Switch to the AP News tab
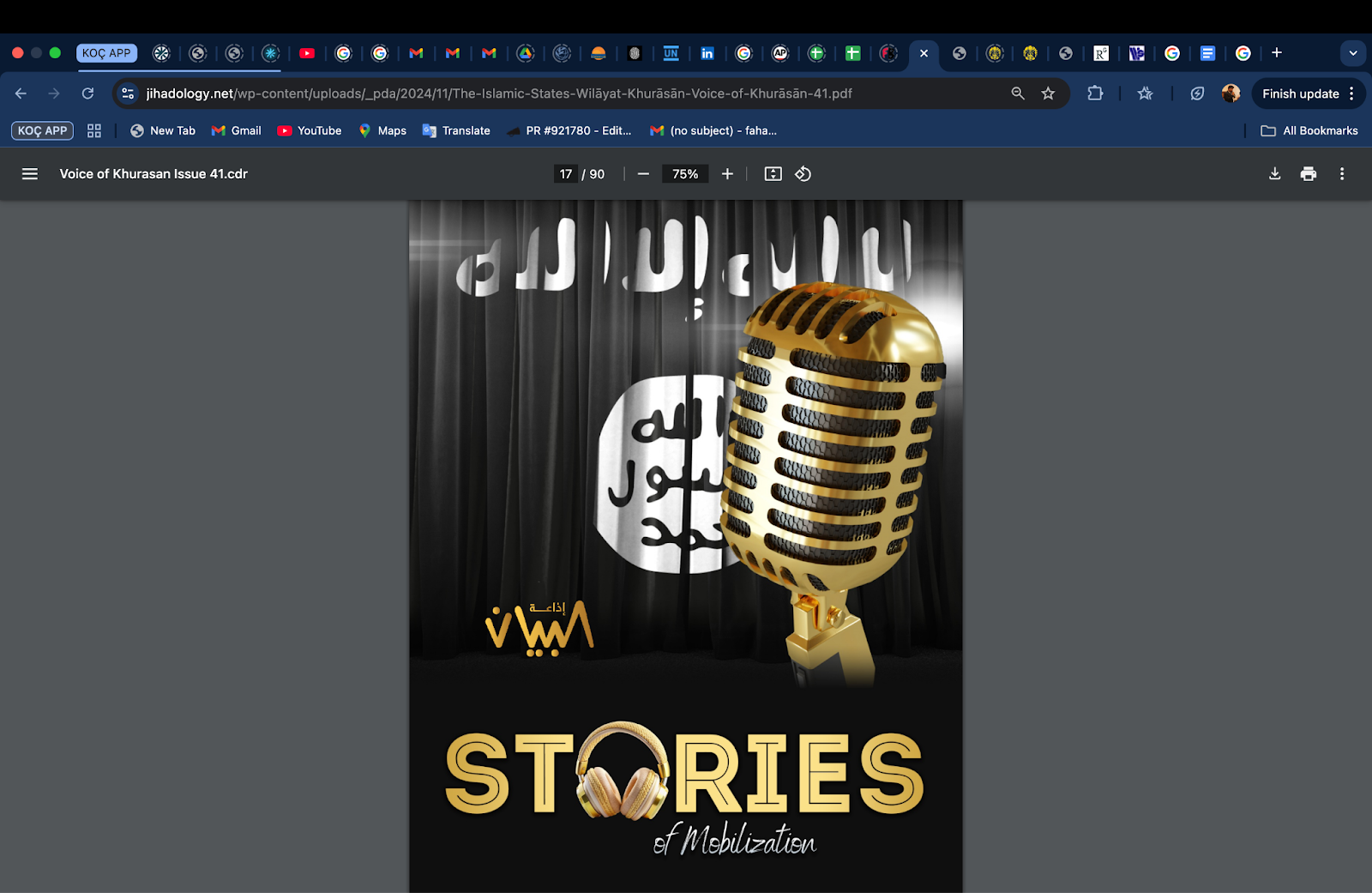 (780, 53)
